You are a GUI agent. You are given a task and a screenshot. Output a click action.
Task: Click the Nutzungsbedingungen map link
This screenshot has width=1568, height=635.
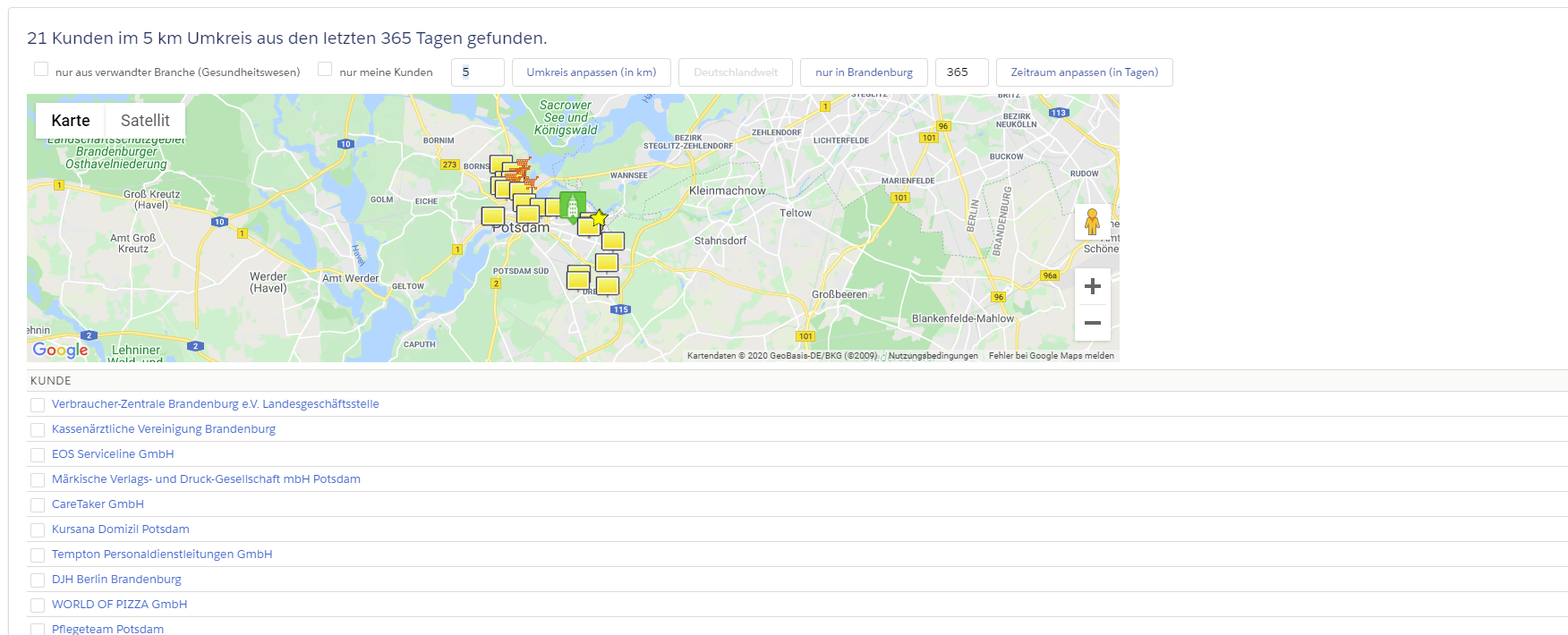pyautogui.click(x=933, y=356)
